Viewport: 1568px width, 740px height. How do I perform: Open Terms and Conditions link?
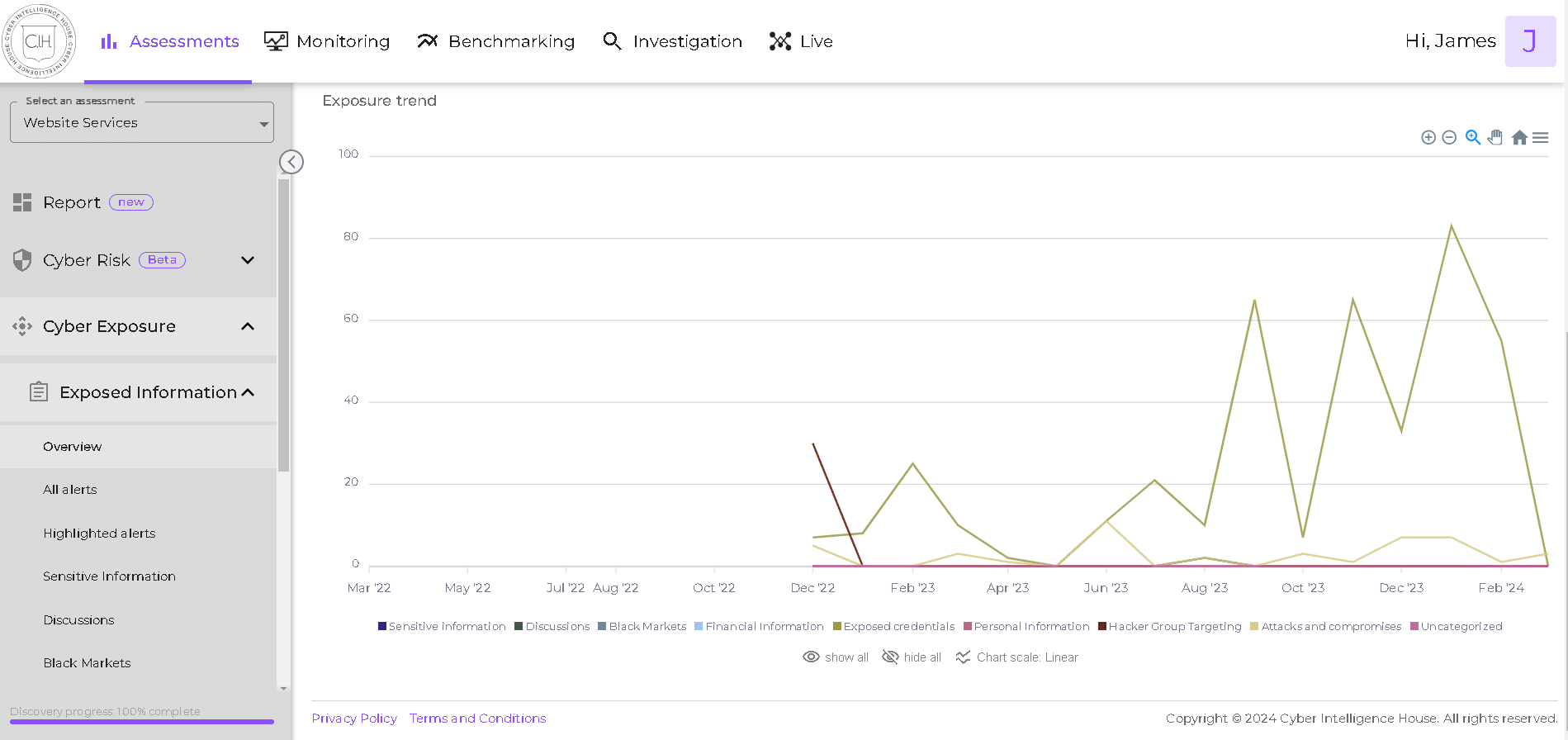pos(477,719)
